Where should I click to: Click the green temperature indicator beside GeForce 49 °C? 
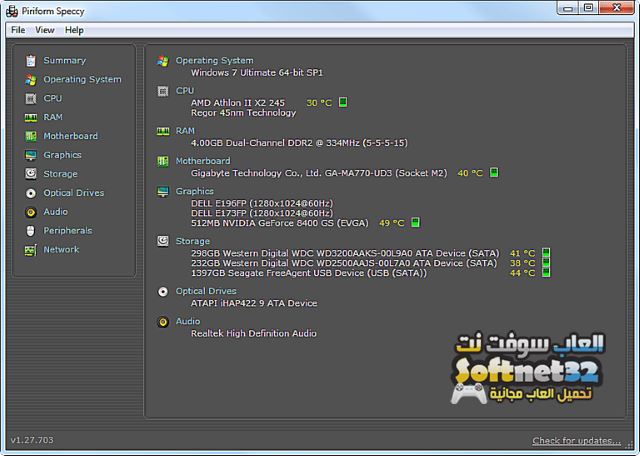(x=415, y=222)
